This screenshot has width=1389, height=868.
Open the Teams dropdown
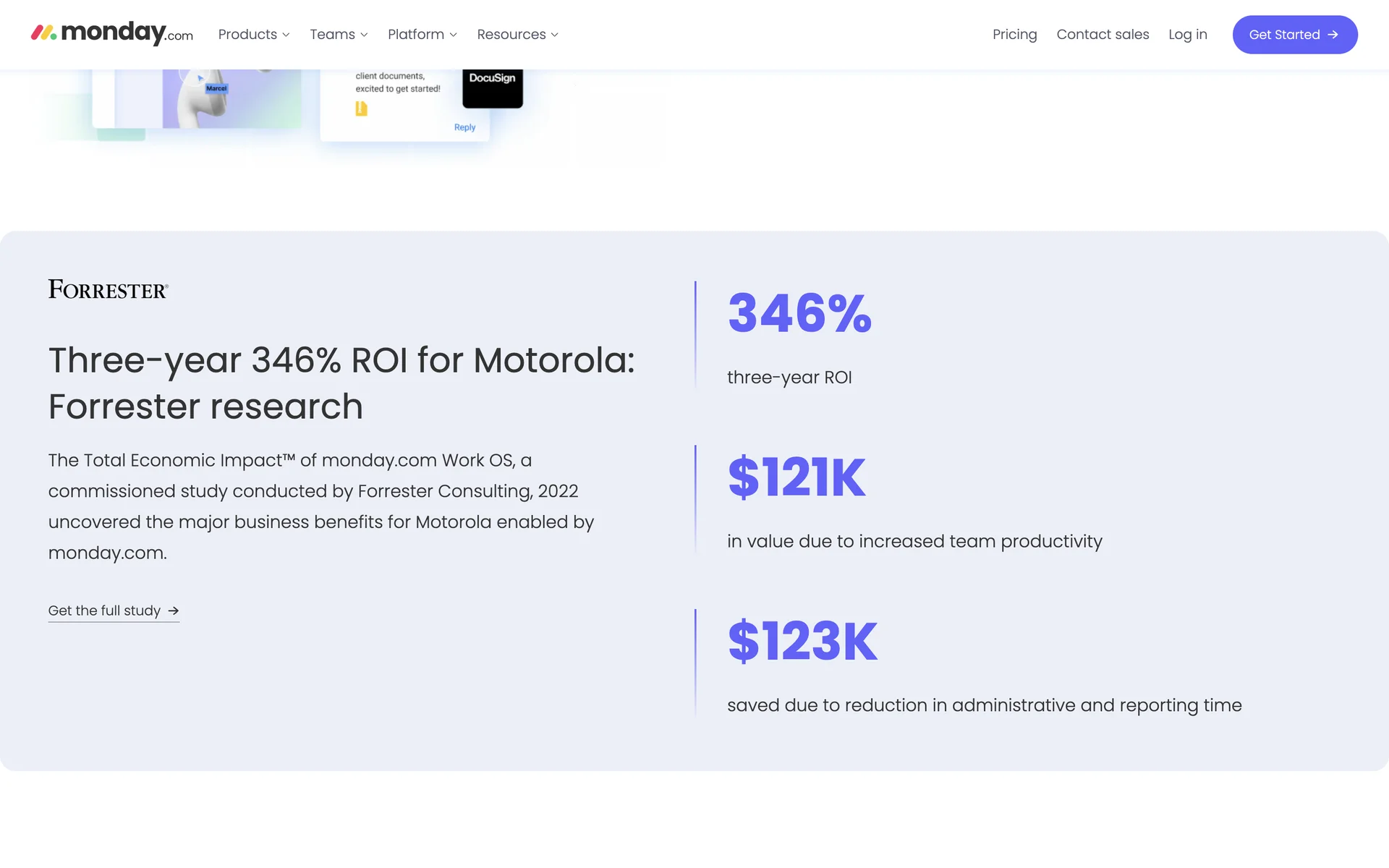339,35
